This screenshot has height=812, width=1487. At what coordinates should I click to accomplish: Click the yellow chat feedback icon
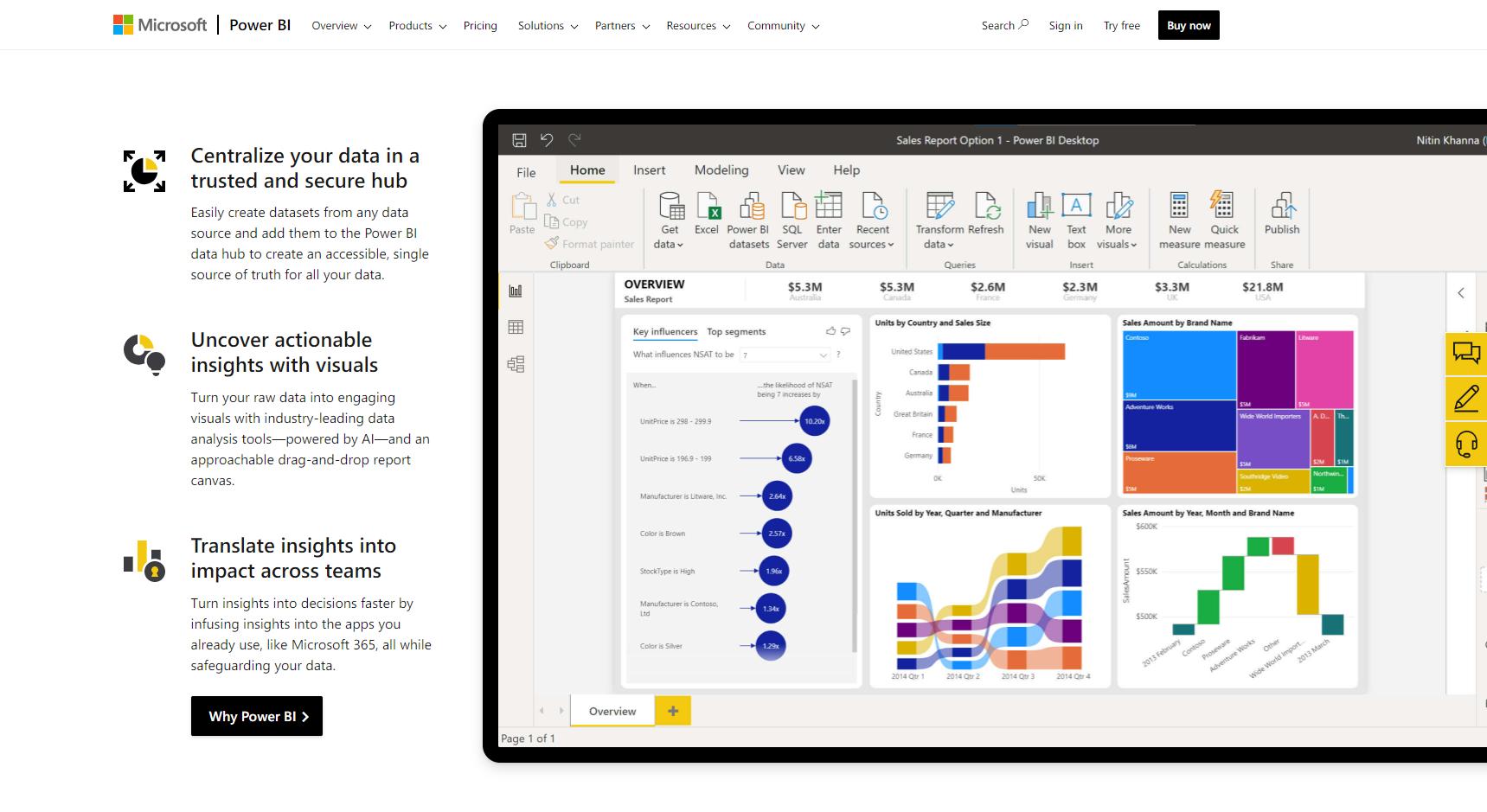[1466, 353]
